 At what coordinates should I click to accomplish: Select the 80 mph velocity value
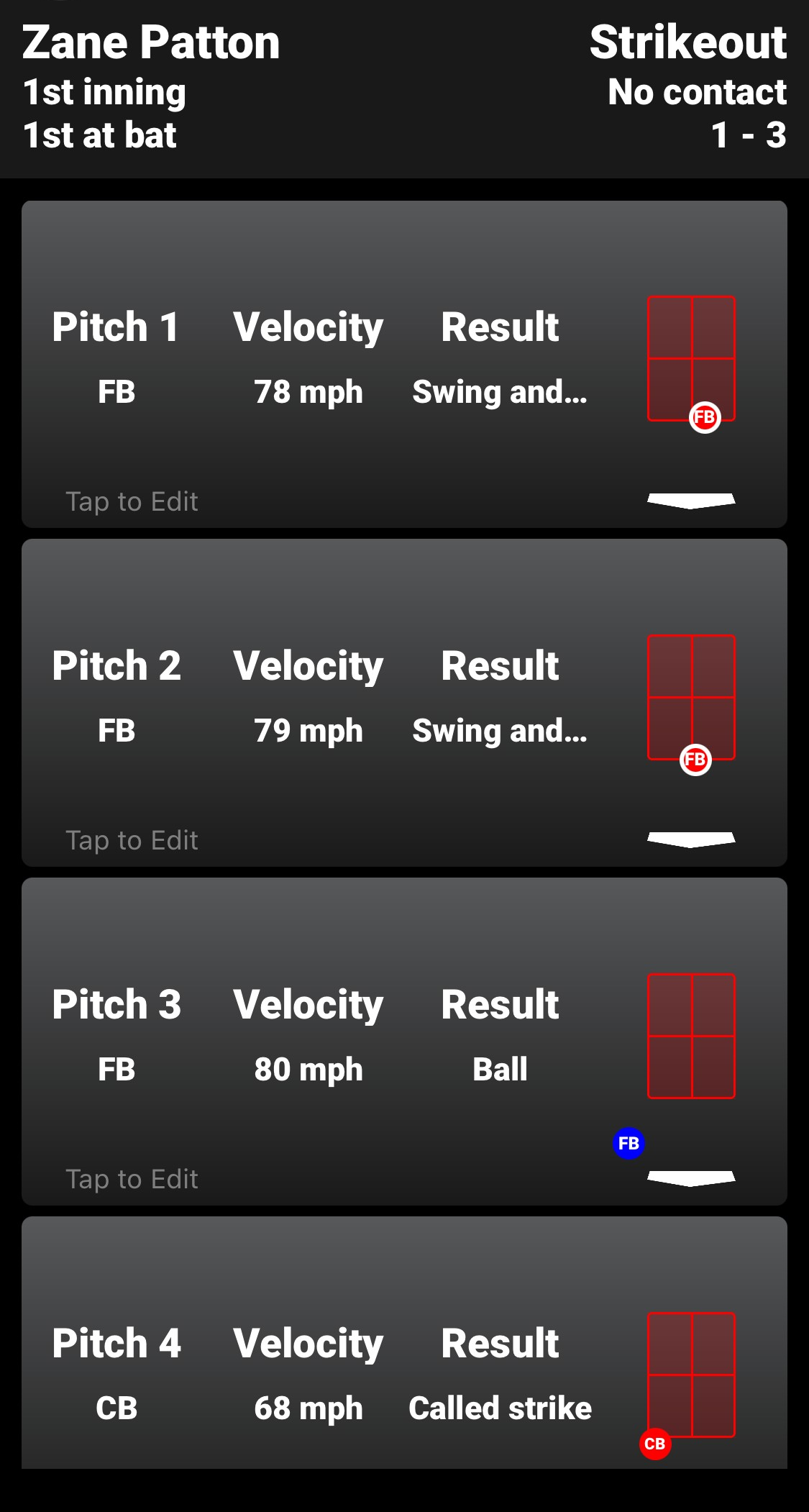(308, 1070)
